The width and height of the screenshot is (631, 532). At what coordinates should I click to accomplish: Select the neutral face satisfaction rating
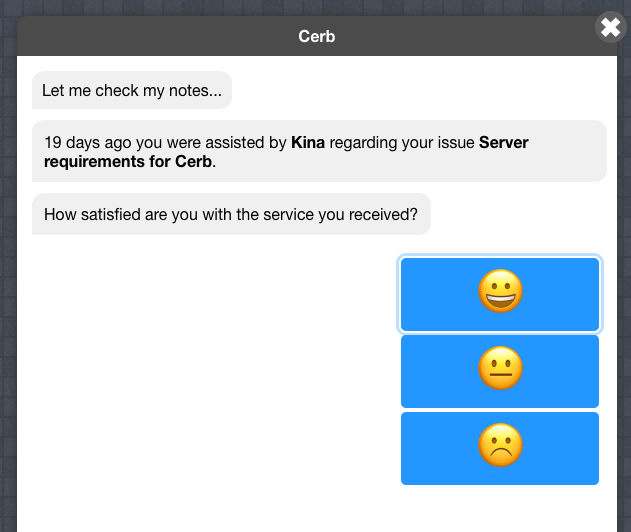500,371
